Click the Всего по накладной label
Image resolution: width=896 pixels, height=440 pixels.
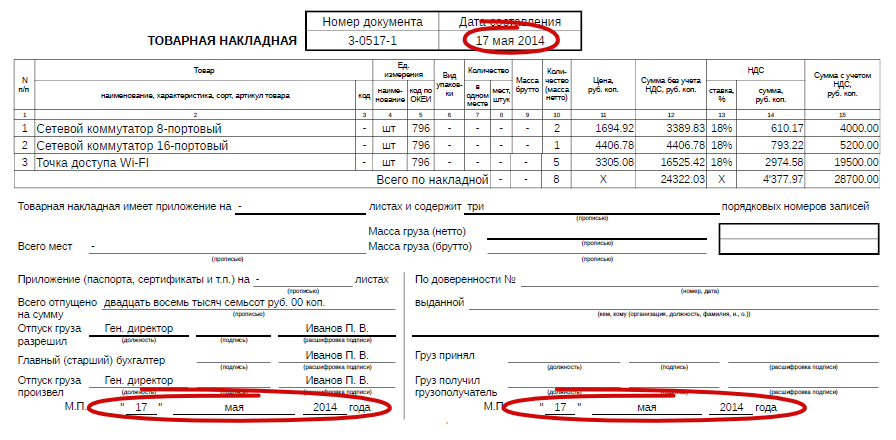click(x=431, y=179)
